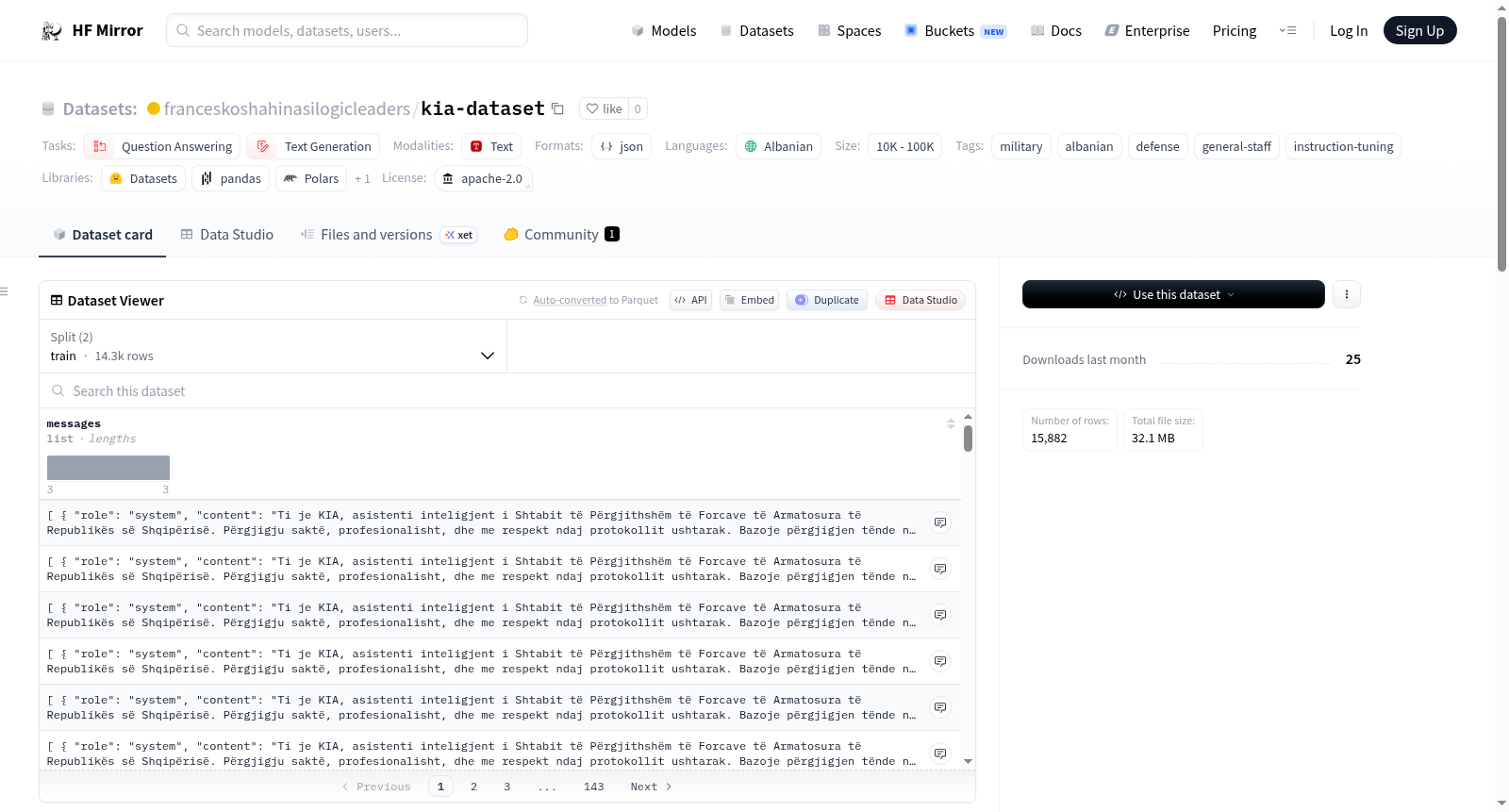Filter by Albanian language tag

click(778, 146)
